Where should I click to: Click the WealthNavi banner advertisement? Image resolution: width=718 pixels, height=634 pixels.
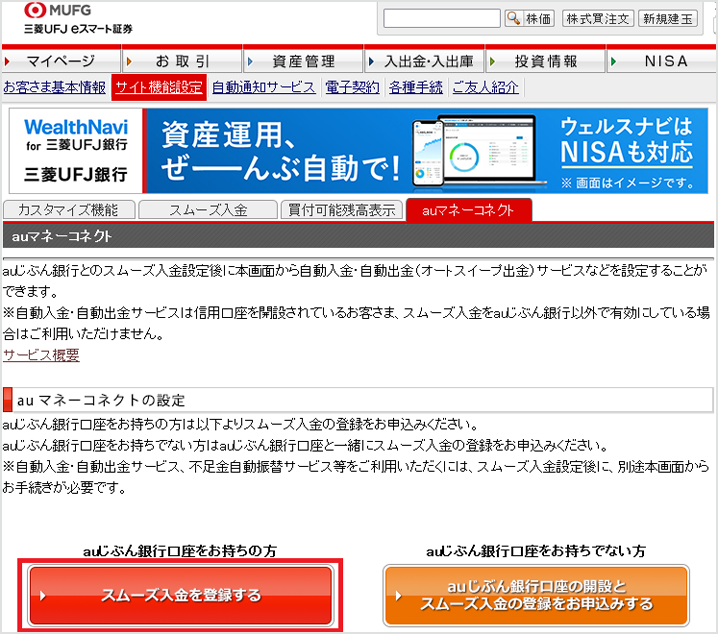[358, 150]
